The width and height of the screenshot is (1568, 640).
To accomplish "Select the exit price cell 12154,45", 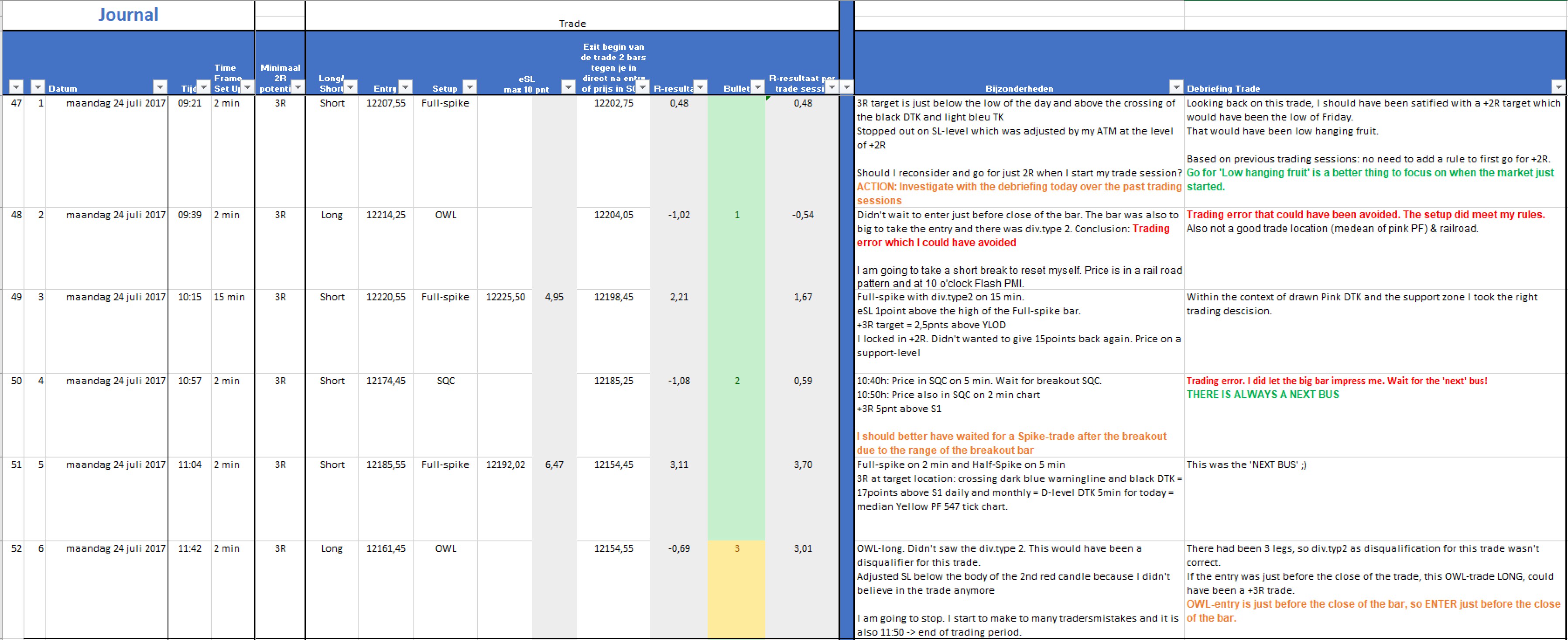I will click(613, 499).
